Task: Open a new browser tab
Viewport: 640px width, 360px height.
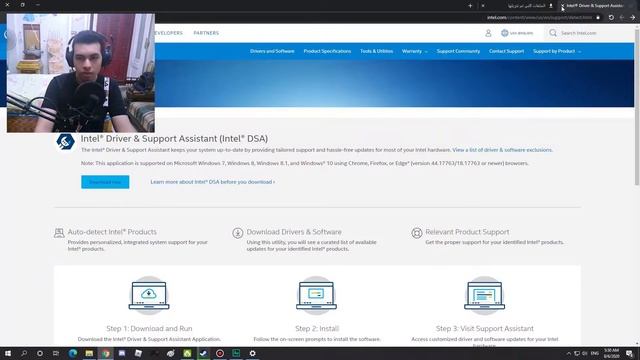Action: [470, 6]
